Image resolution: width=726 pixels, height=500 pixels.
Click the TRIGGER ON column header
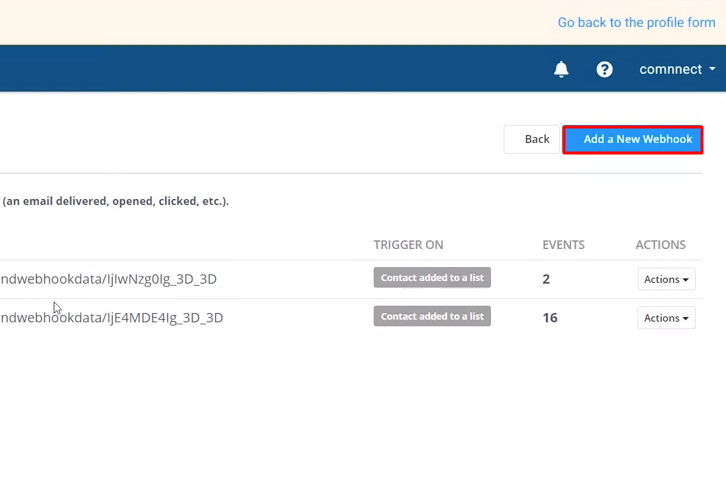click(408, 245)
